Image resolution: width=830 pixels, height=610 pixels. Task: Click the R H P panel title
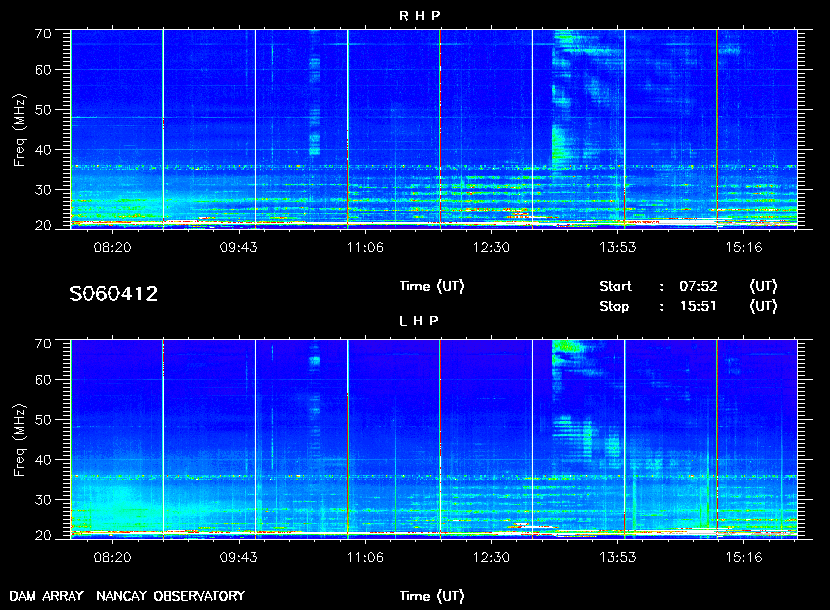pyautogui.click(x=419, y=15)
